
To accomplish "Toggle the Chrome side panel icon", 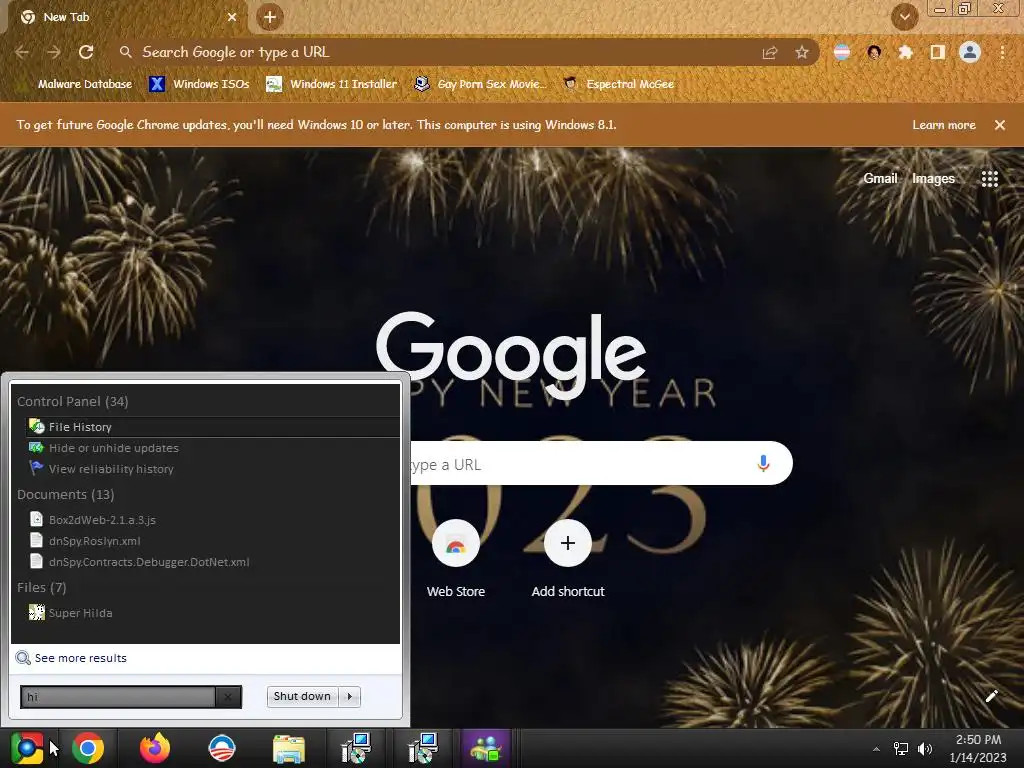I will tap(938, 52).
